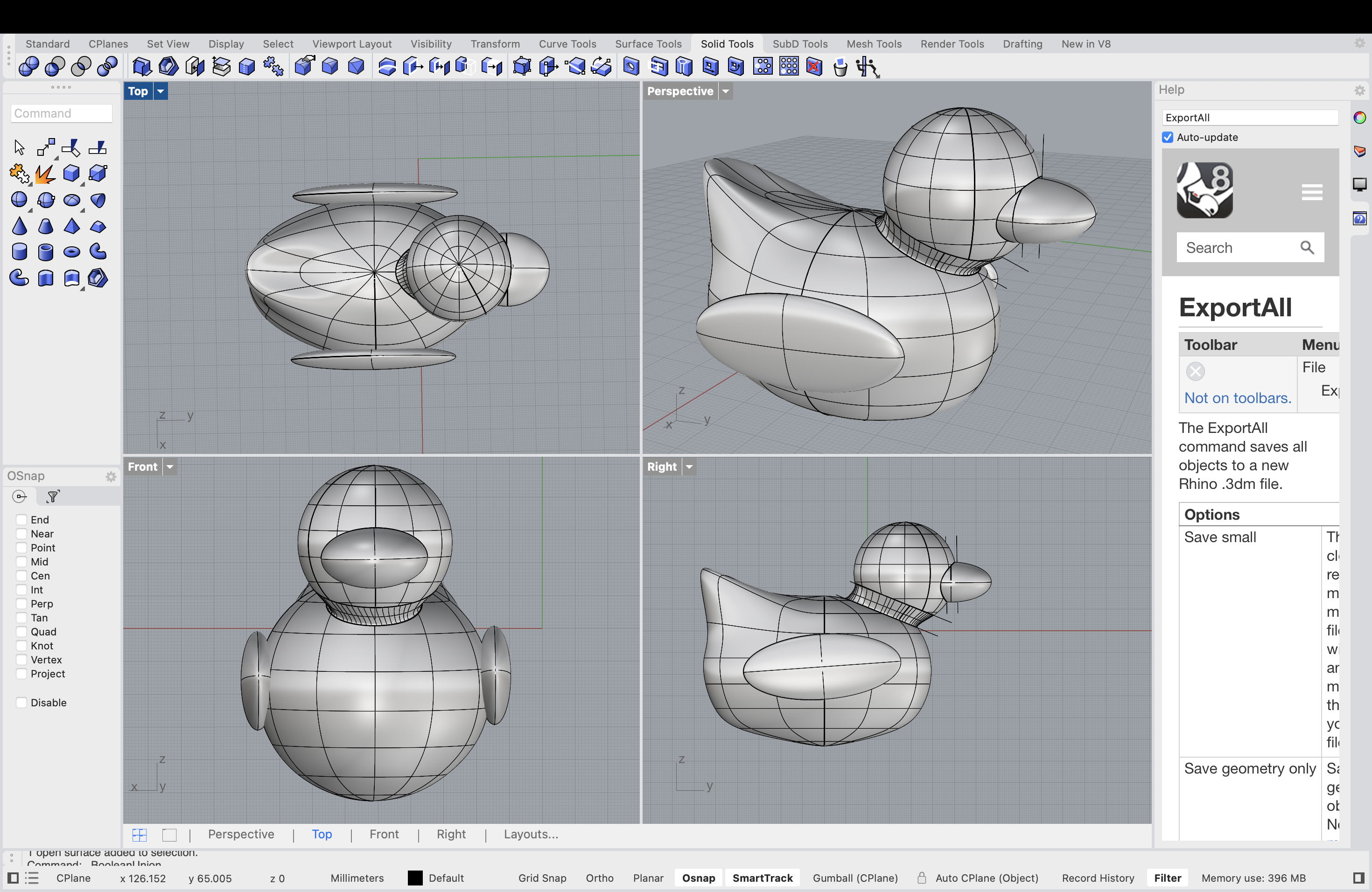Click the Help Search field
The width and height of the screenshot is (1372, 892).
(1250, 248)
